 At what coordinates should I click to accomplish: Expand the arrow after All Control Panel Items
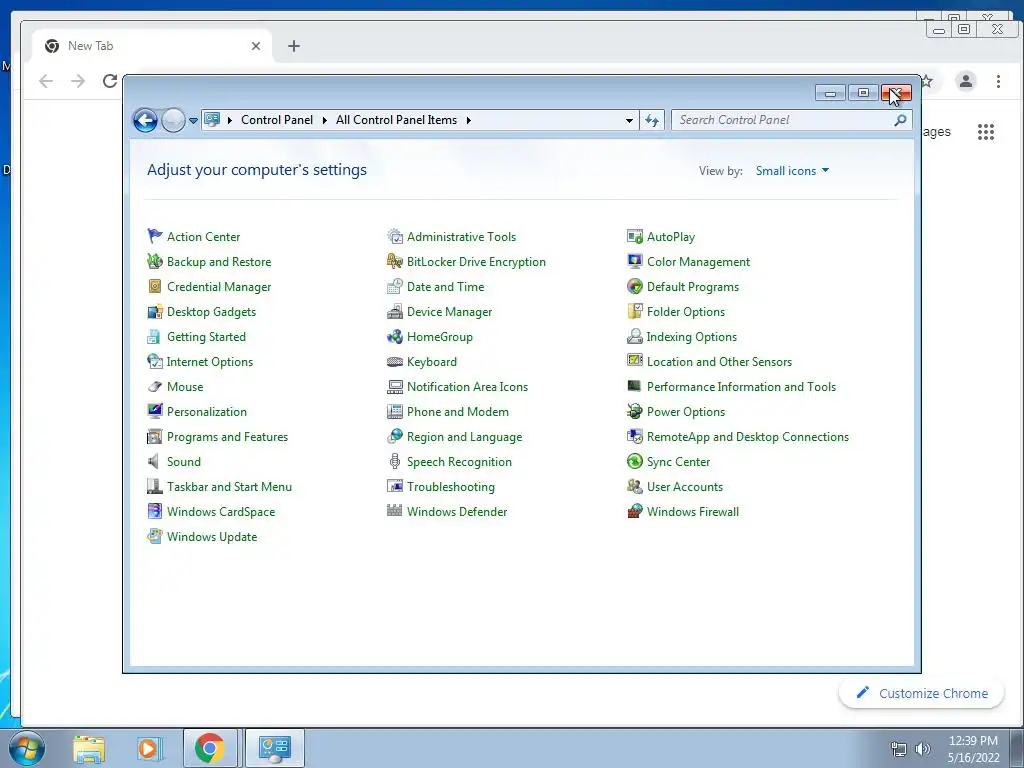point(468,120)
